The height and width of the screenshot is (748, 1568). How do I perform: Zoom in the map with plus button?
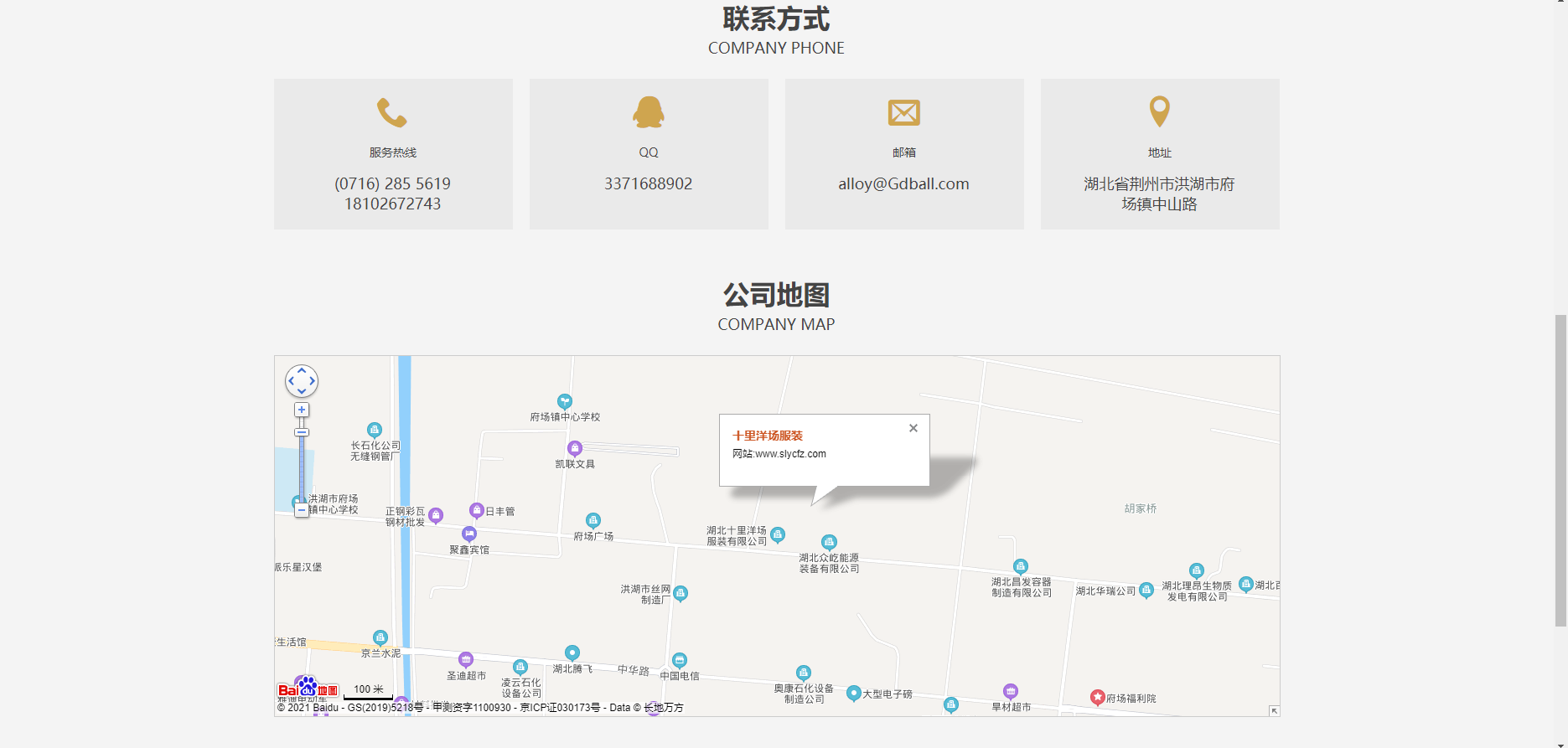pyautogui.click(x=302, y=410)
